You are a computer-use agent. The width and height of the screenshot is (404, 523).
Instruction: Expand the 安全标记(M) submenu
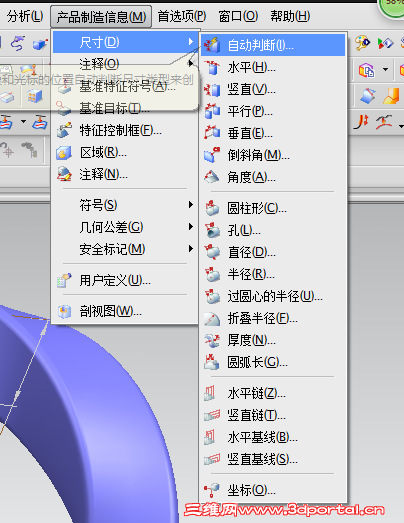(125, 249)
